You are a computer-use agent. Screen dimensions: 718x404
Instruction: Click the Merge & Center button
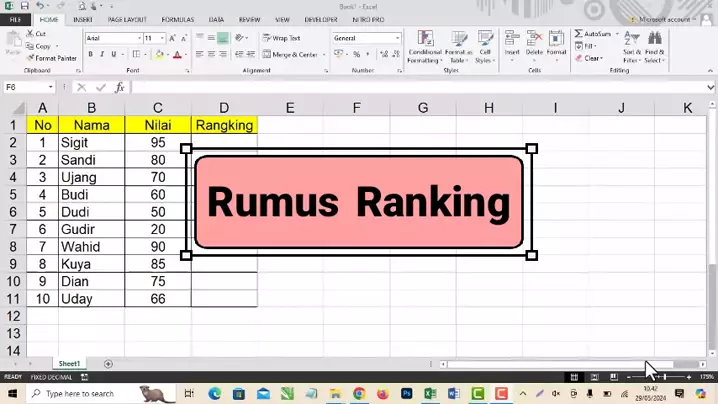290,55
